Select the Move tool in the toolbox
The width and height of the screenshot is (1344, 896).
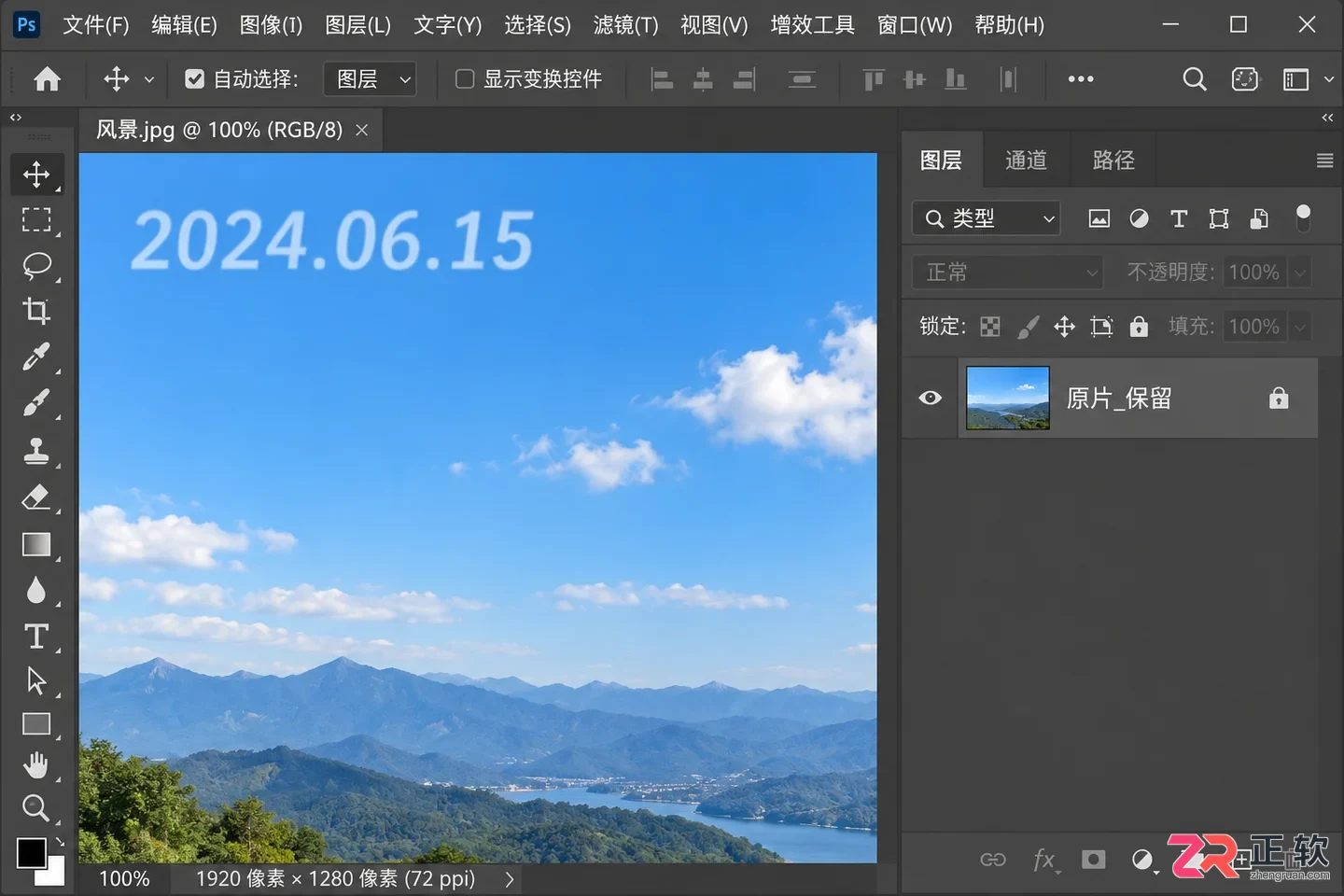(x=36, y=175)
